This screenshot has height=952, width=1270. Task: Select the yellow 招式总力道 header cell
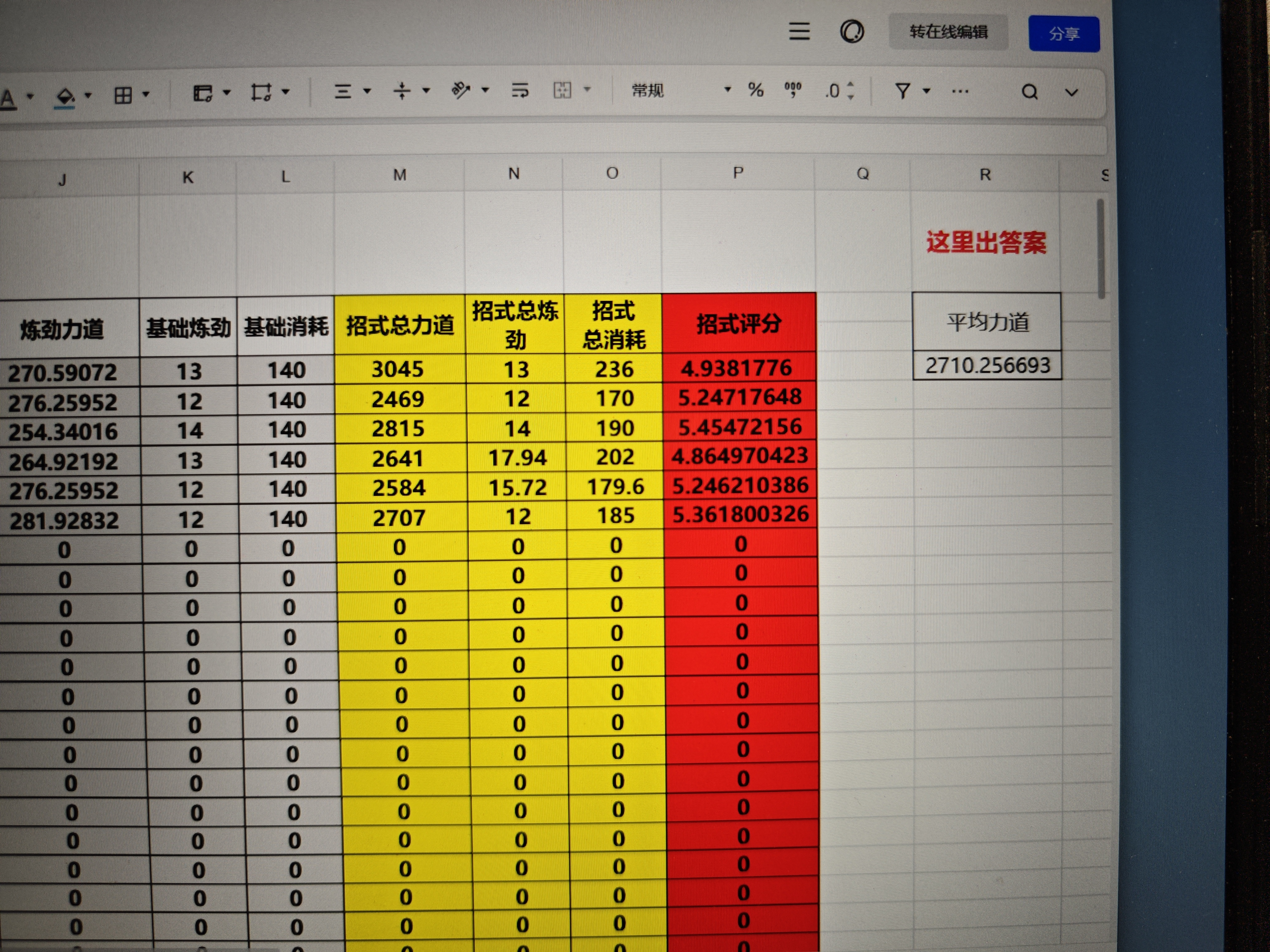(x=400, y=325)
